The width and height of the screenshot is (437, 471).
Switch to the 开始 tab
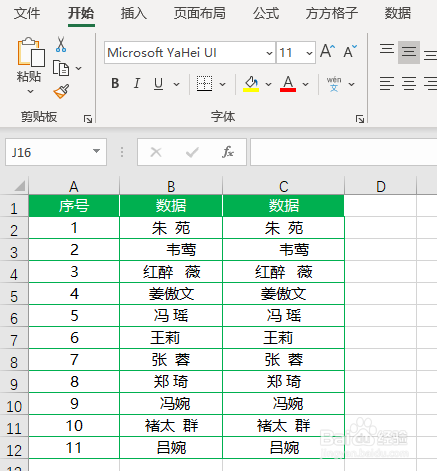[81, 13]
